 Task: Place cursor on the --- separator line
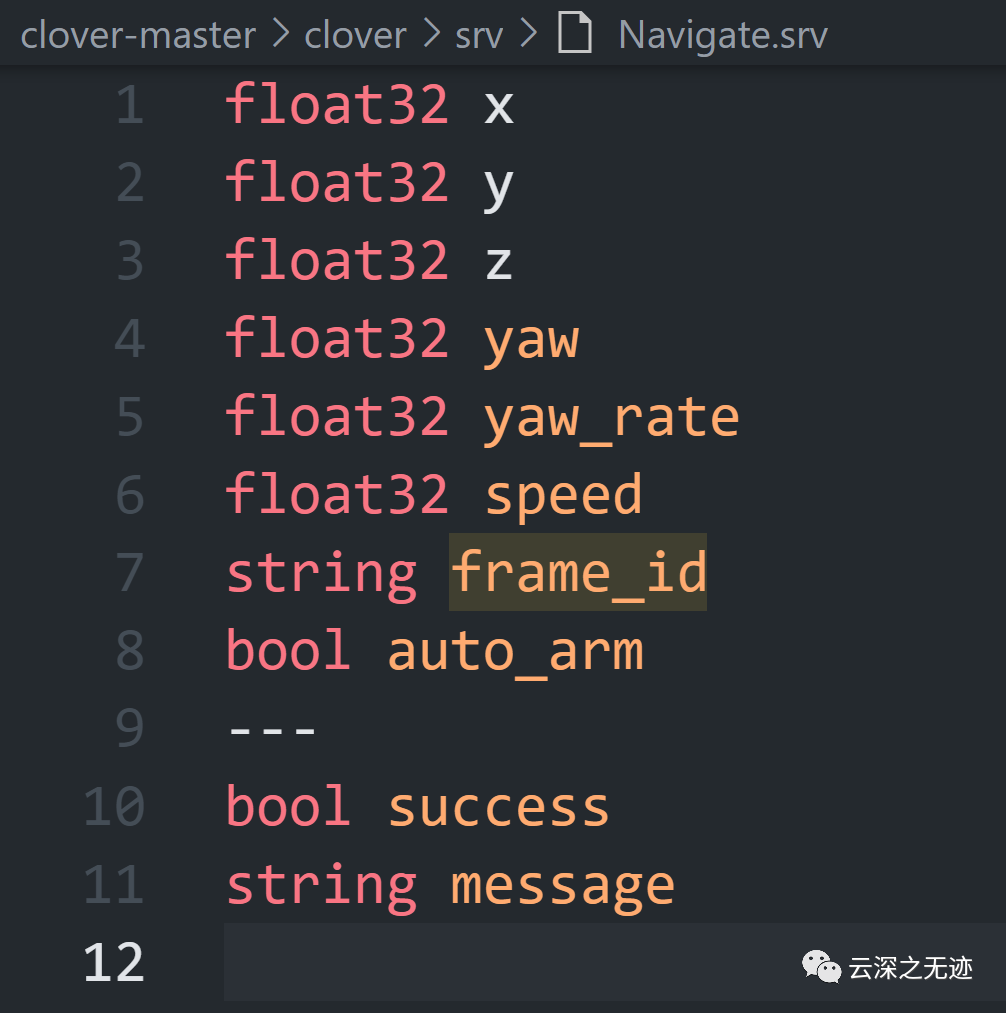(x=272, y=729)
